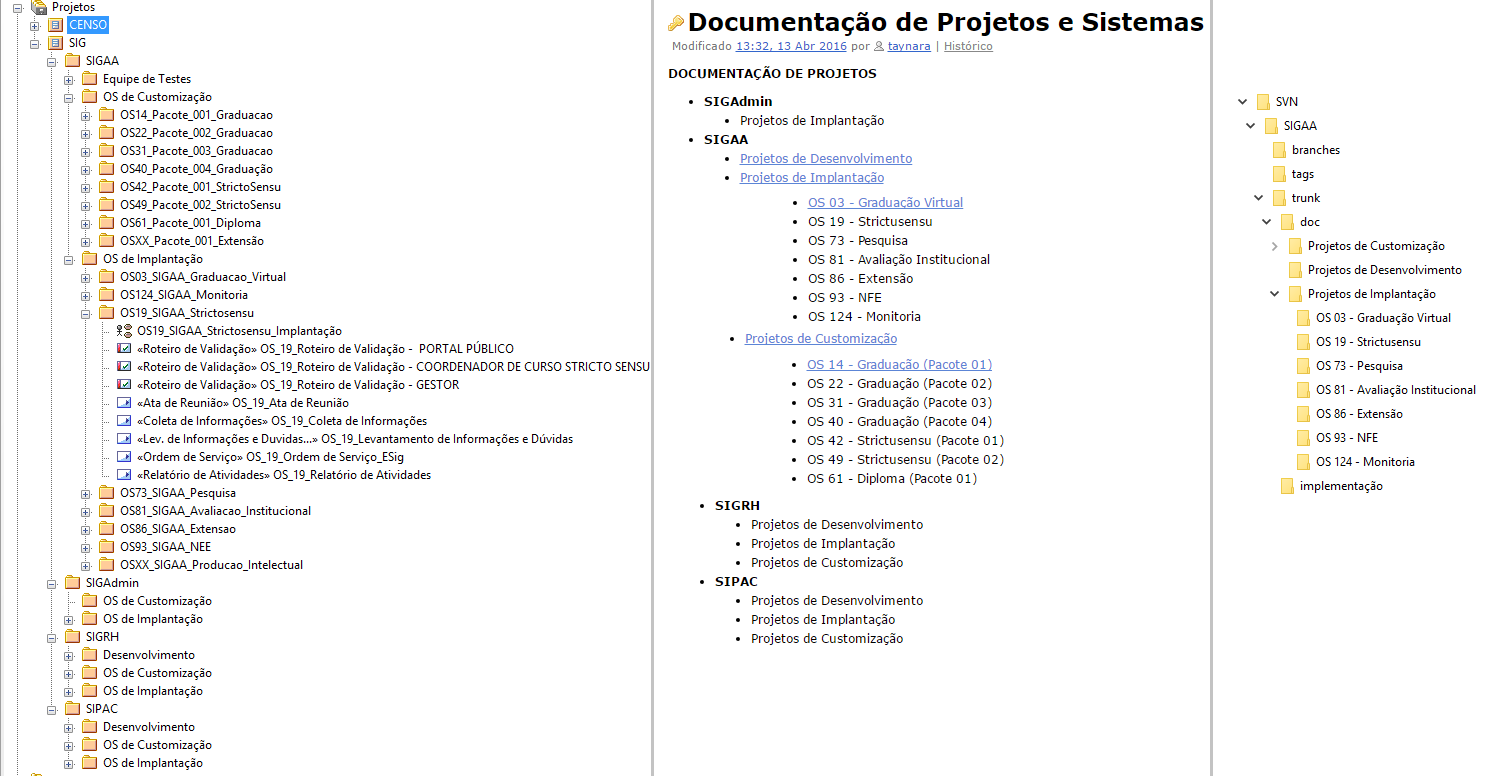Select OS 73 - Pesquisa in SVN tree
The width and height of the screenshot is (1507, 776).
click(1359, 366)
